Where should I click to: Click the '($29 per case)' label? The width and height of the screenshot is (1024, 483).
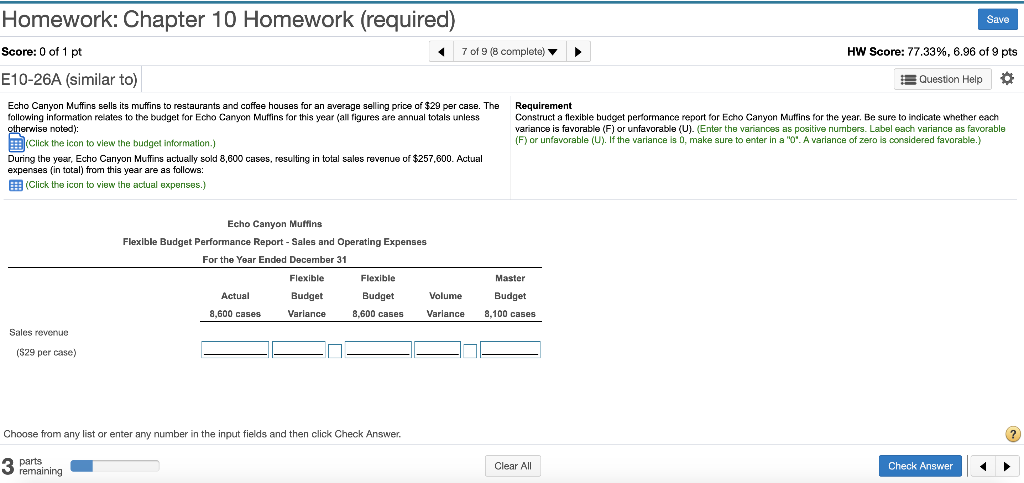pyautogui.click(x=46, y=352)
